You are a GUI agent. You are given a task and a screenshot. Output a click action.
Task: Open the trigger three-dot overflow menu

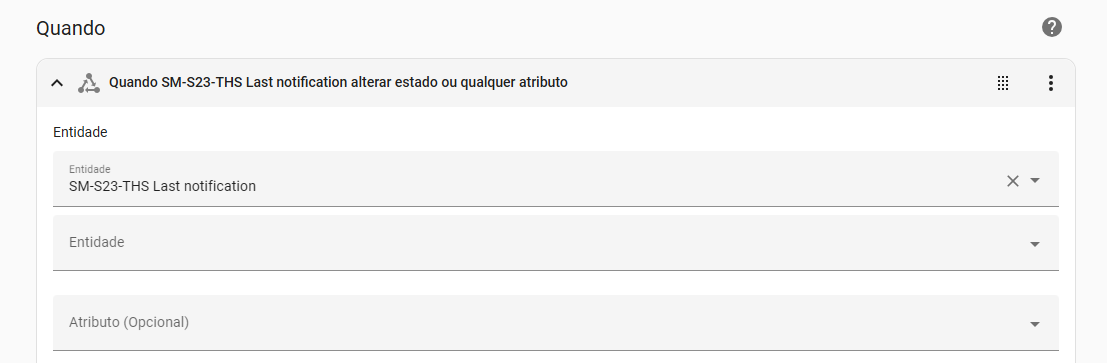point(1051,83)
